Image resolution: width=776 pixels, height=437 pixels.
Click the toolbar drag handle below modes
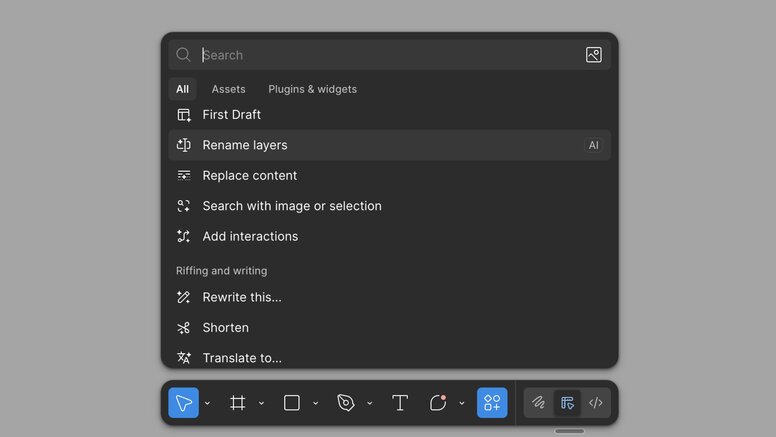569,431
